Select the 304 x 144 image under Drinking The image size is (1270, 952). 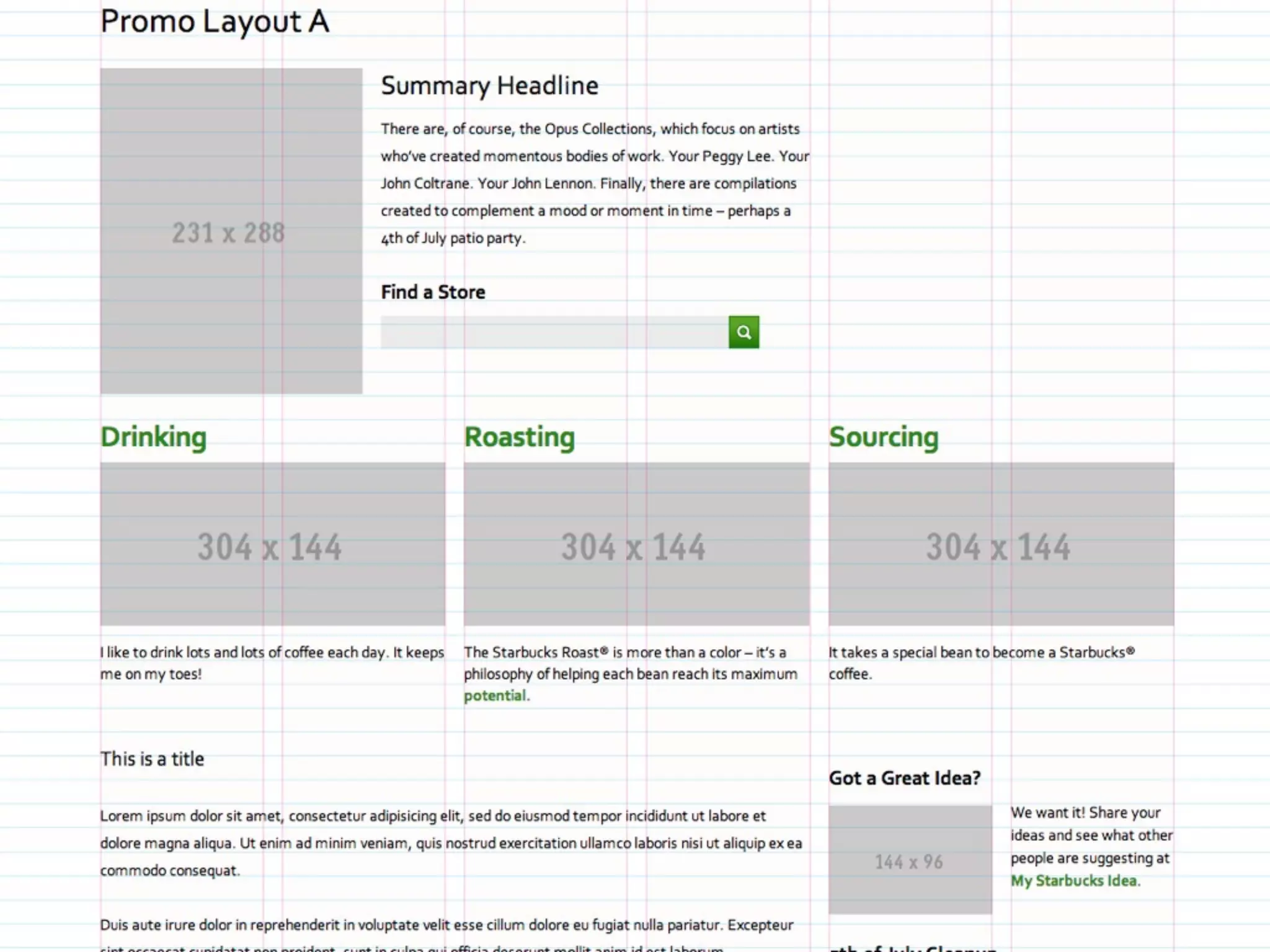273,544
